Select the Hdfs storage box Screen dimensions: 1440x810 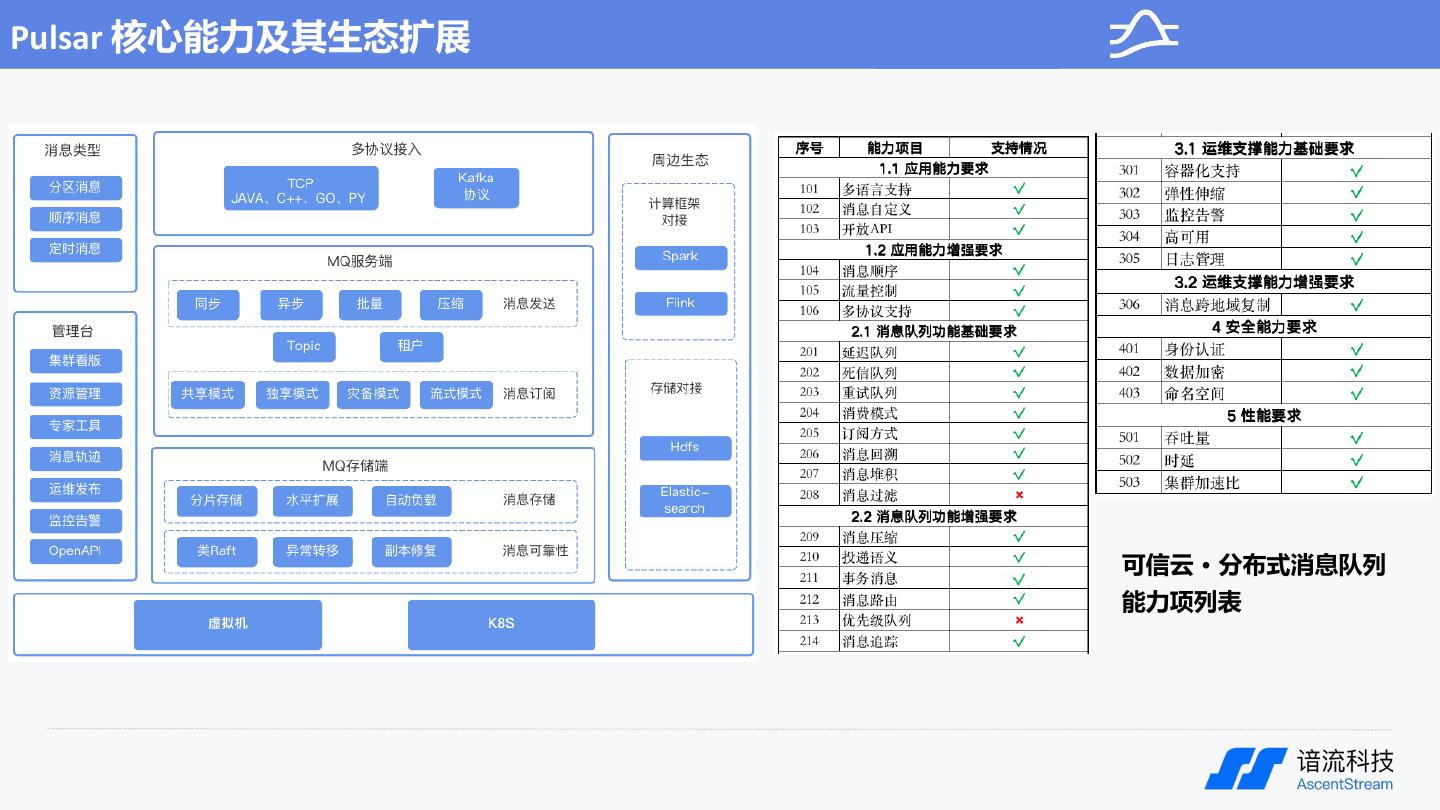686,448
